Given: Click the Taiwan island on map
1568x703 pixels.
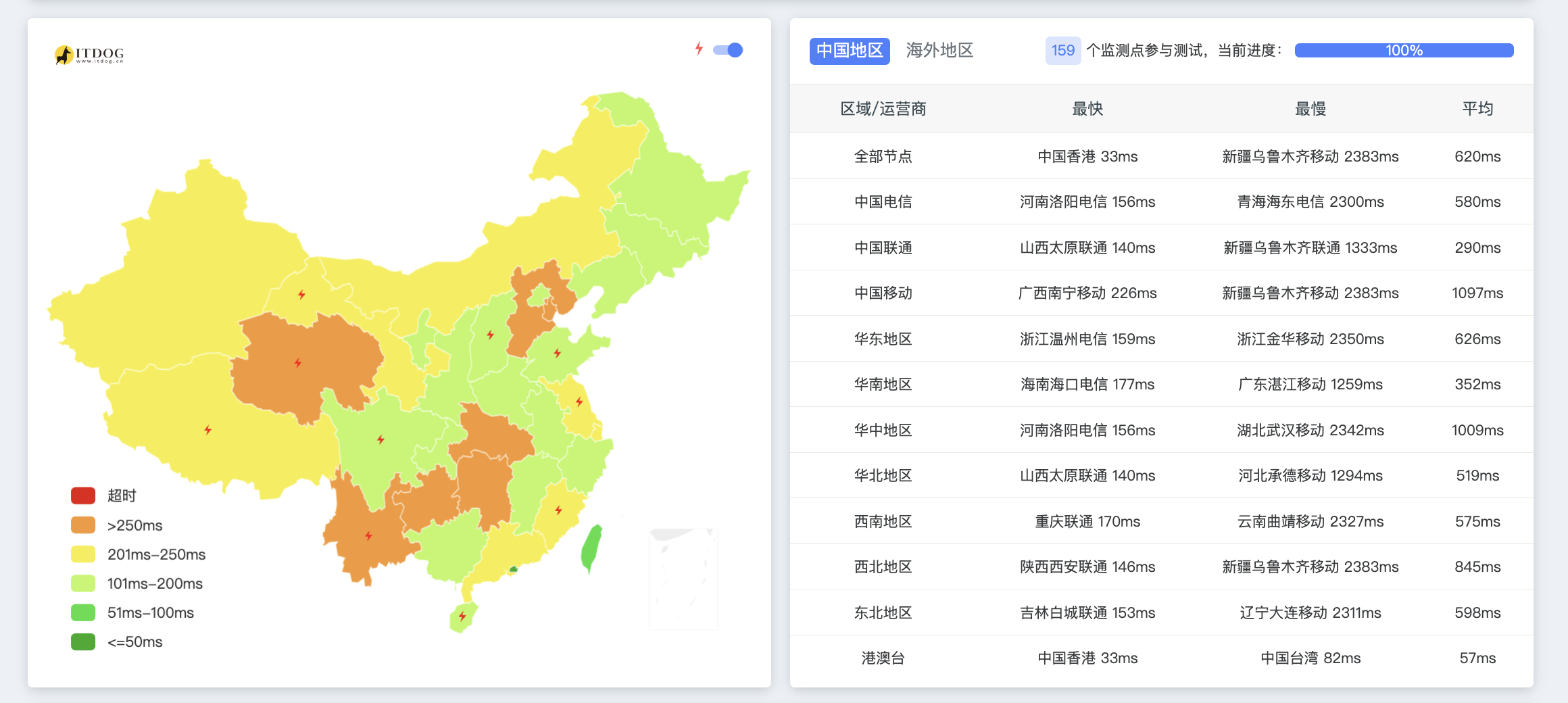Looking at the screenshot, I should coord(591,549).
